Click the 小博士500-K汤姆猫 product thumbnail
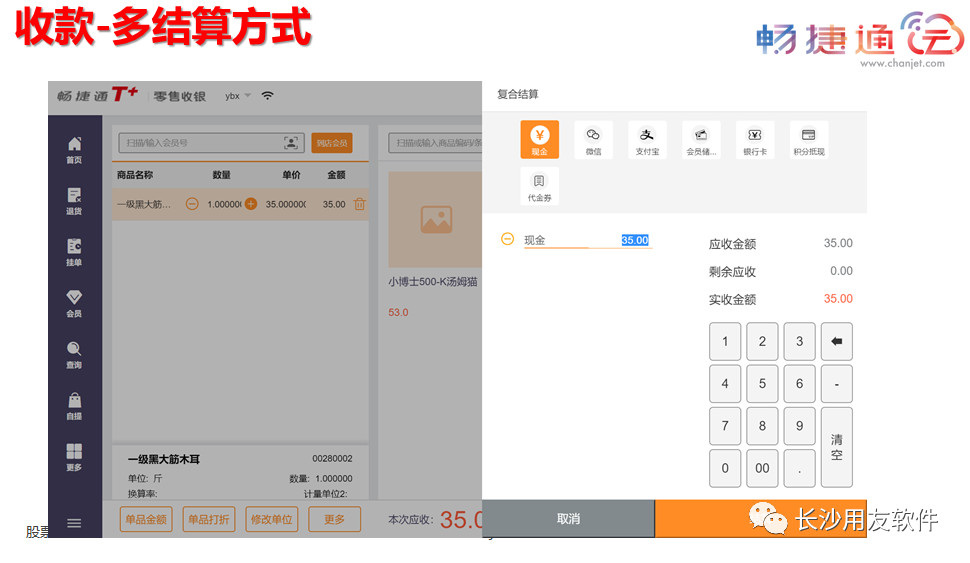 tap(436, 220)
